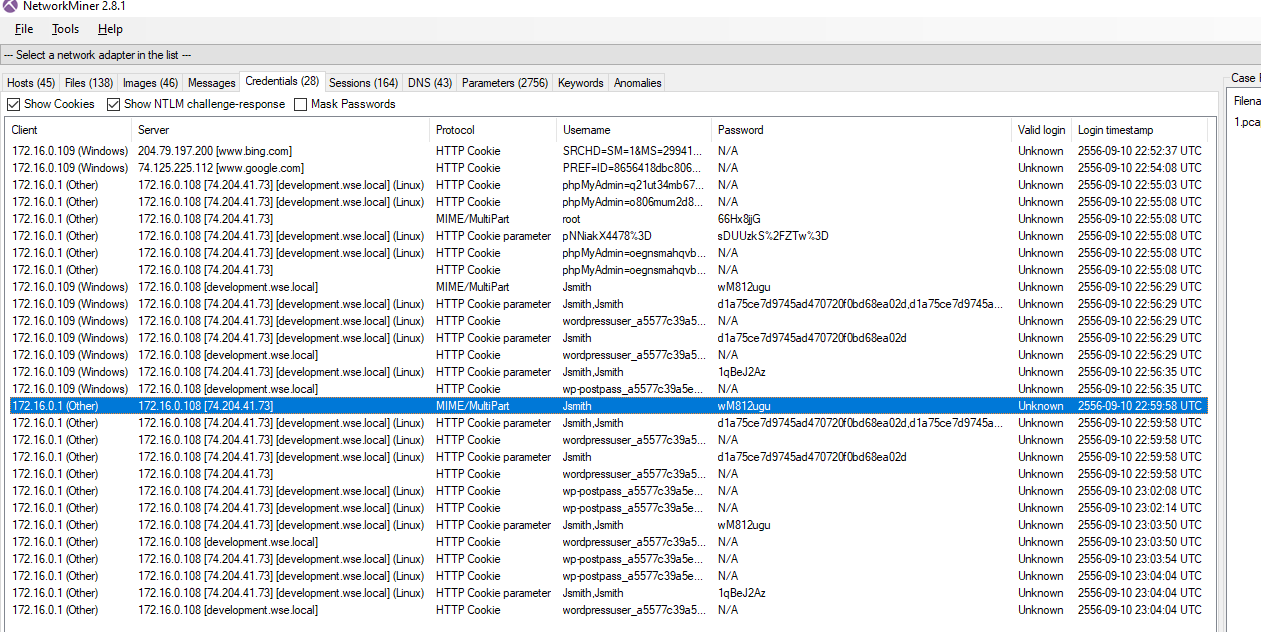Enable the Mask Passwords checkbox
The width and height of the screenshot is (1261, 632).
point(300,104)
